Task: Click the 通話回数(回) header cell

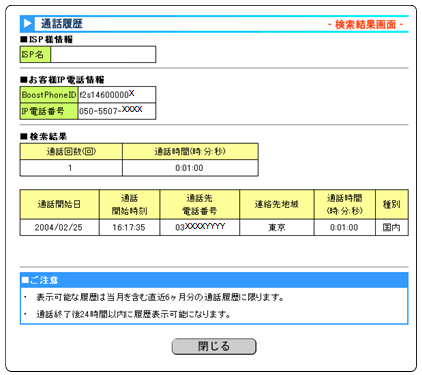Action: pos(71,152)
